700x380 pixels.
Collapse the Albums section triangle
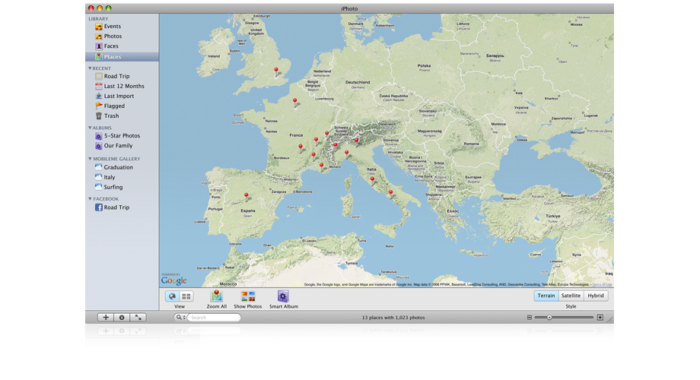coord(90,128)
